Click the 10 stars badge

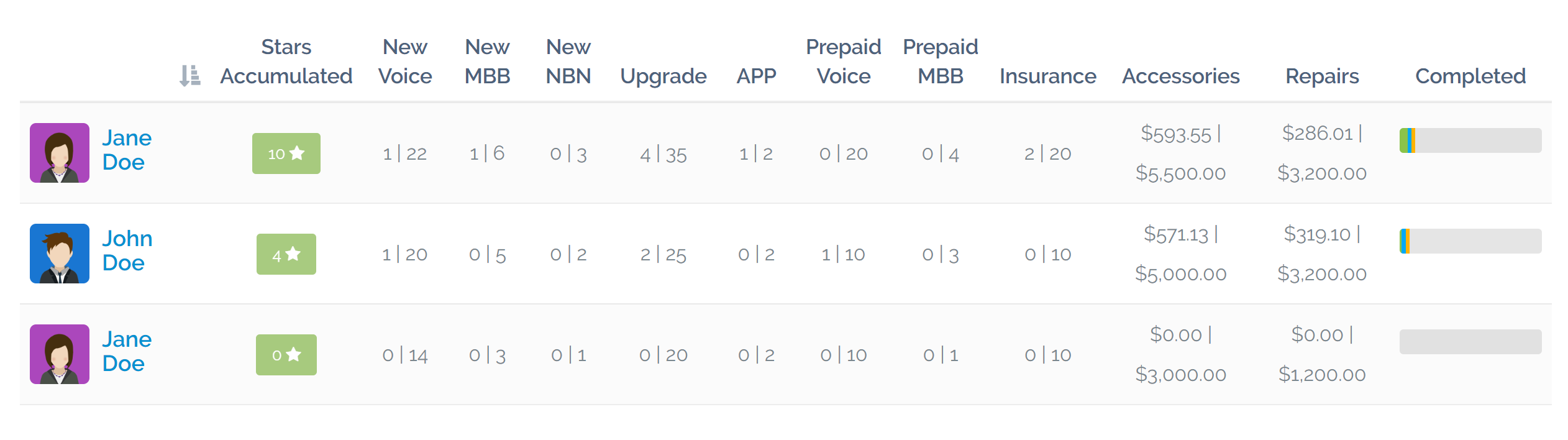(x=286, y=154)
